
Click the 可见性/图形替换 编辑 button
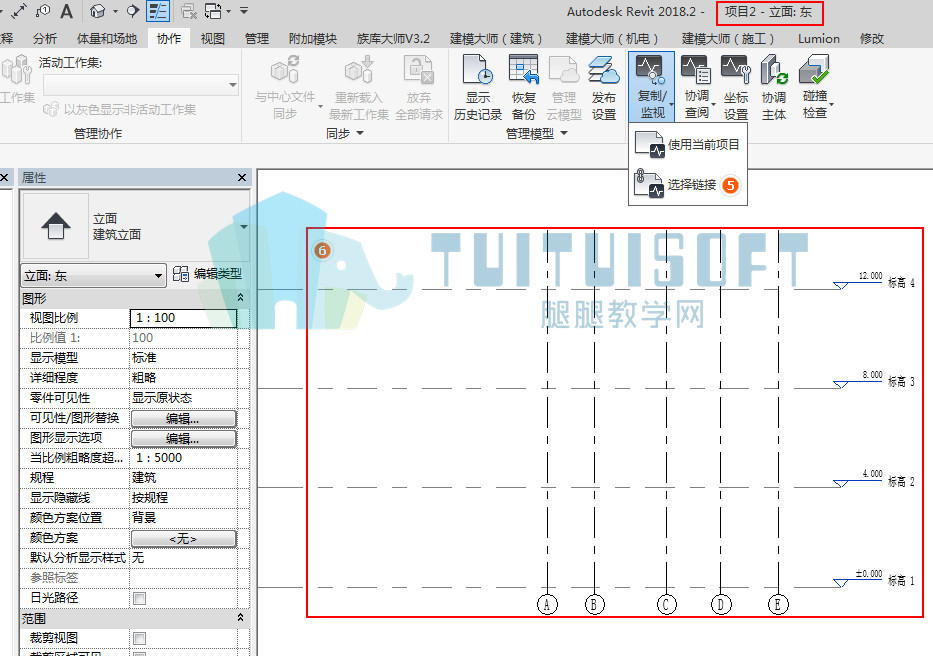click(183, 418)
